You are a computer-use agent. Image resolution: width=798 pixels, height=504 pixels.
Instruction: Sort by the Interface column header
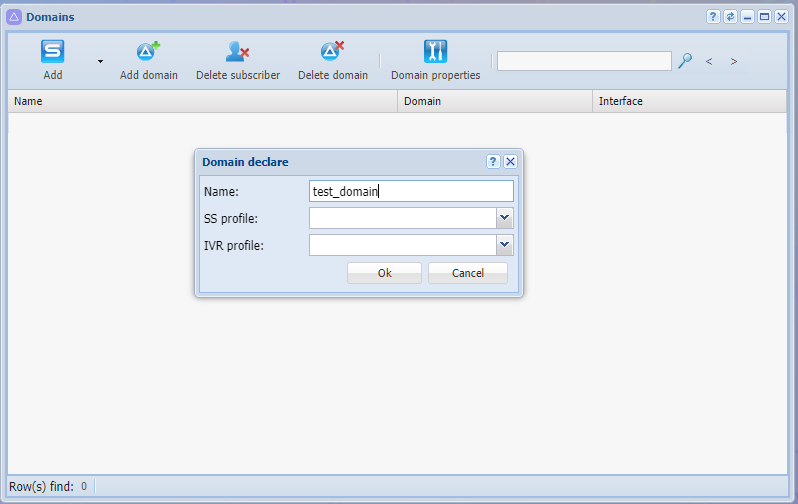pyautogui.click(x=690, y=101)
